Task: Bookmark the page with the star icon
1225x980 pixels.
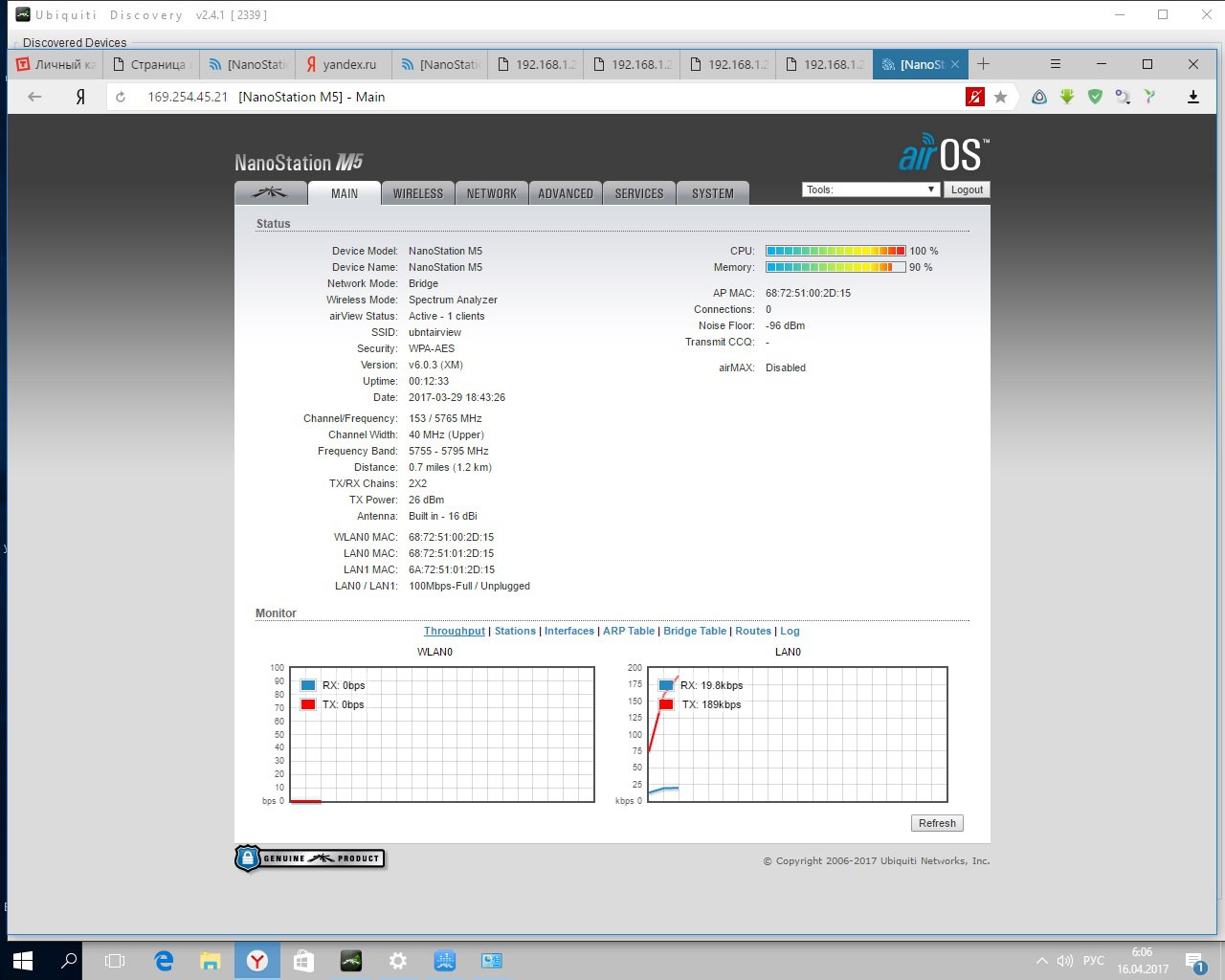Action: coord(1000,97)
